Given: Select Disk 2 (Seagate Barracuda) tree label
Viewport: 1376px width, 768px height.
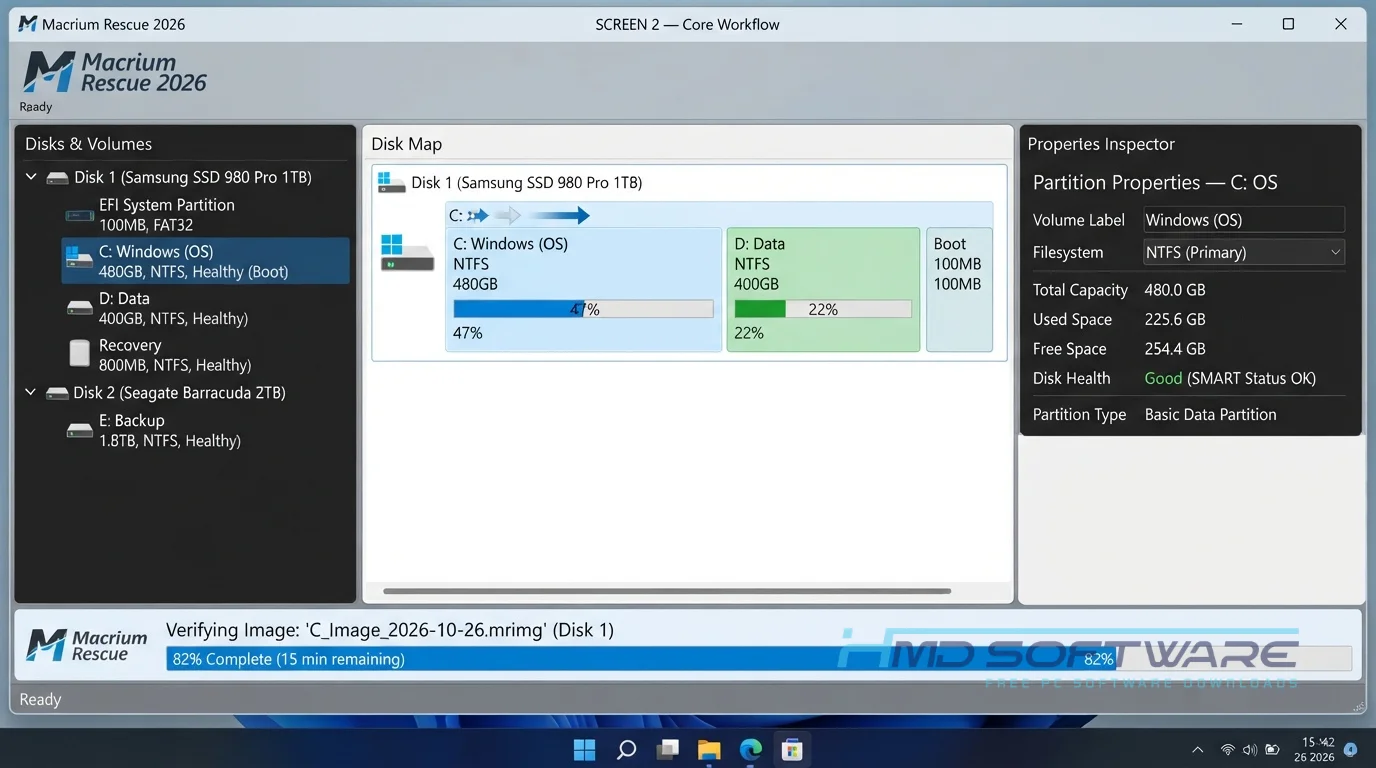Looking at the screenshot, I should [180, 393].
